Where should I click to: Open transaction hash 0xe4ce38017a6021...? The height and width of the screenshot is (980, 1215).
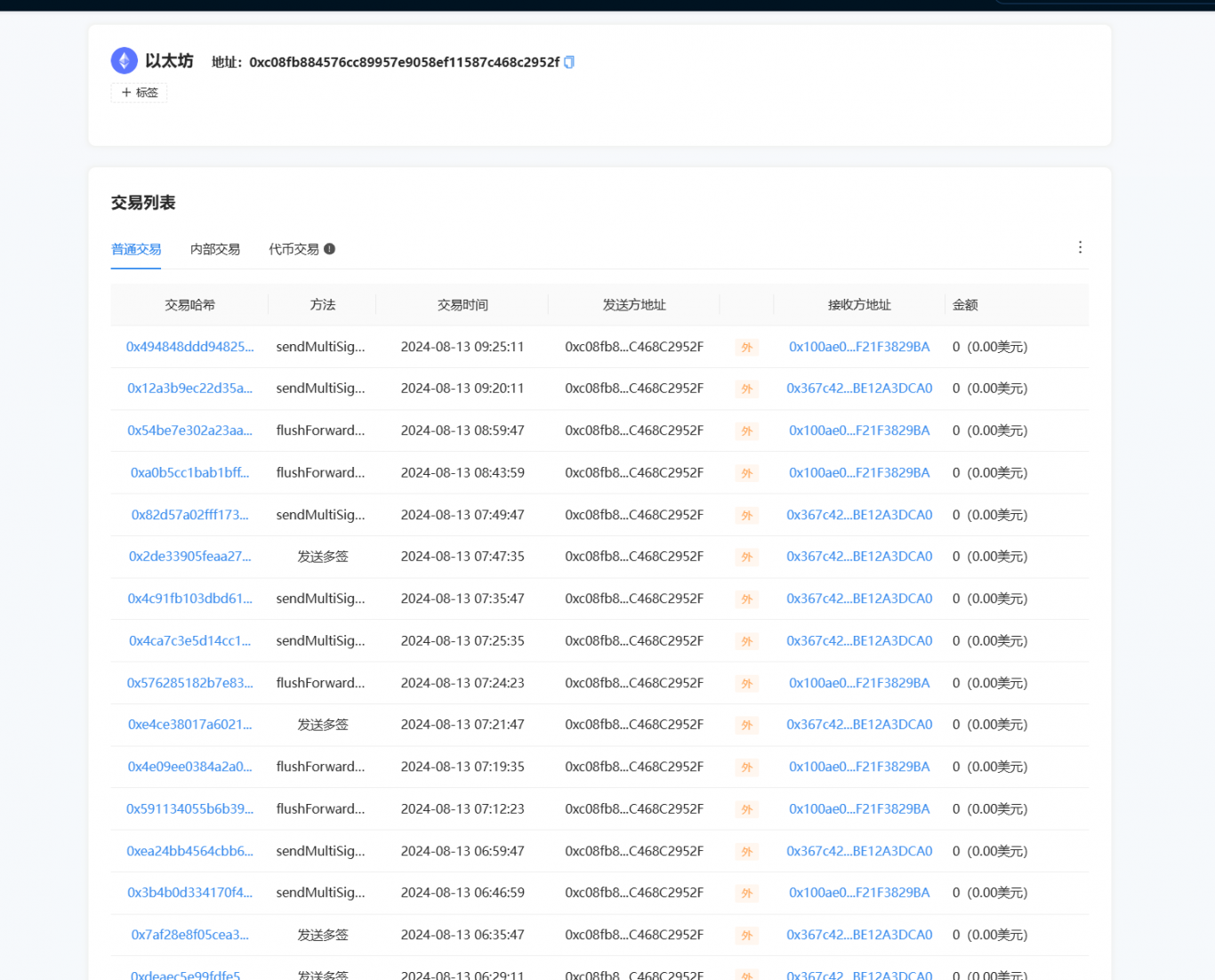tap(189, 725)
